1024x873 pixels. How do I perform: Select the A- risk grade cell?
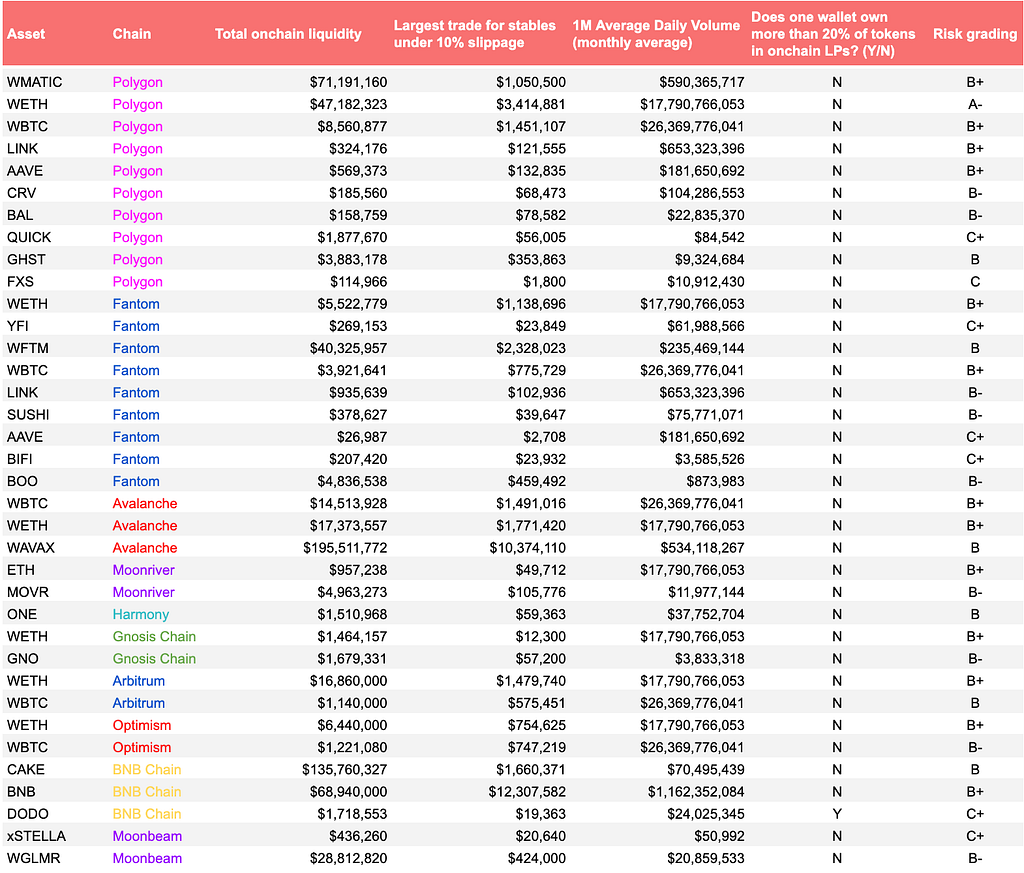click(x=974, y=104)
